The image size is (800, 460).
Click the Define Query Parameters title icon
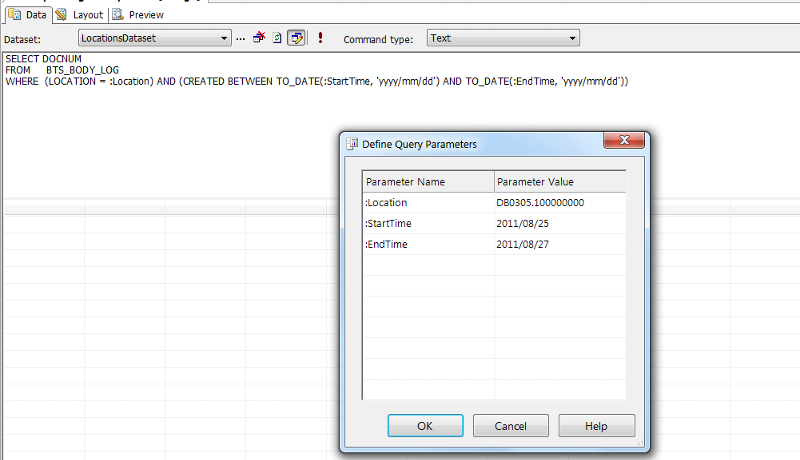(352, 144)
